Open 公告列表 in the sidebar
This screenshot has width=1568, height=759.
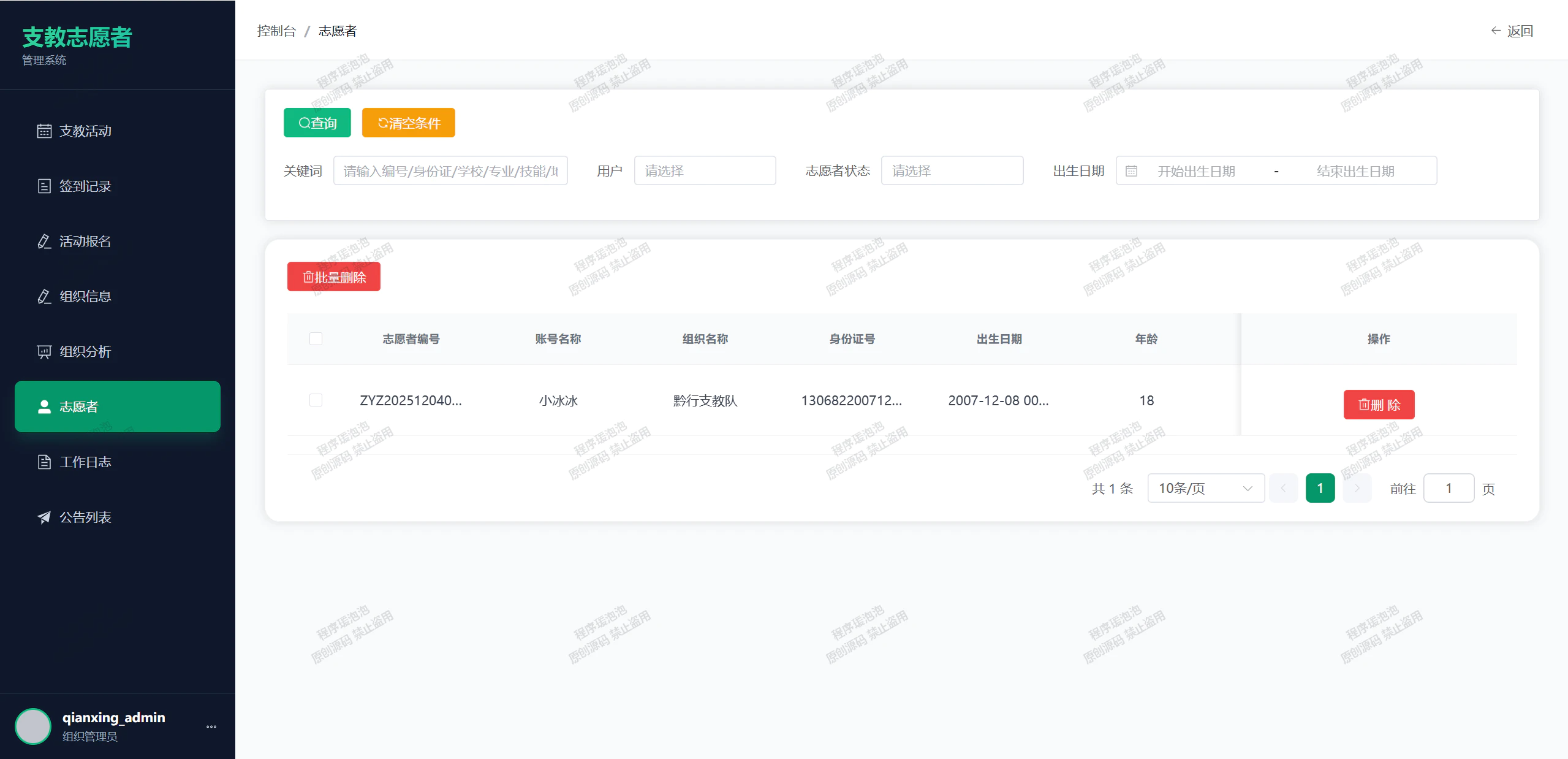[118, 517]
